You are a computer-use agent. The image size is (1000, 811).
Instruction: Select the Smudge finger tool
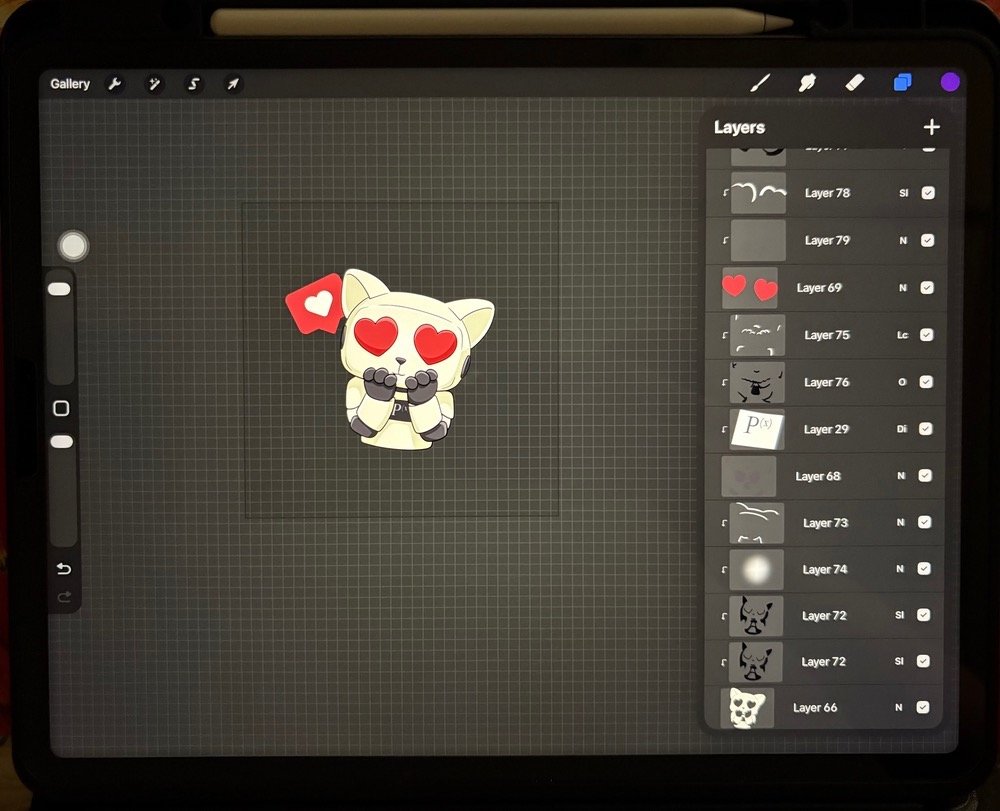pos(807,82)
